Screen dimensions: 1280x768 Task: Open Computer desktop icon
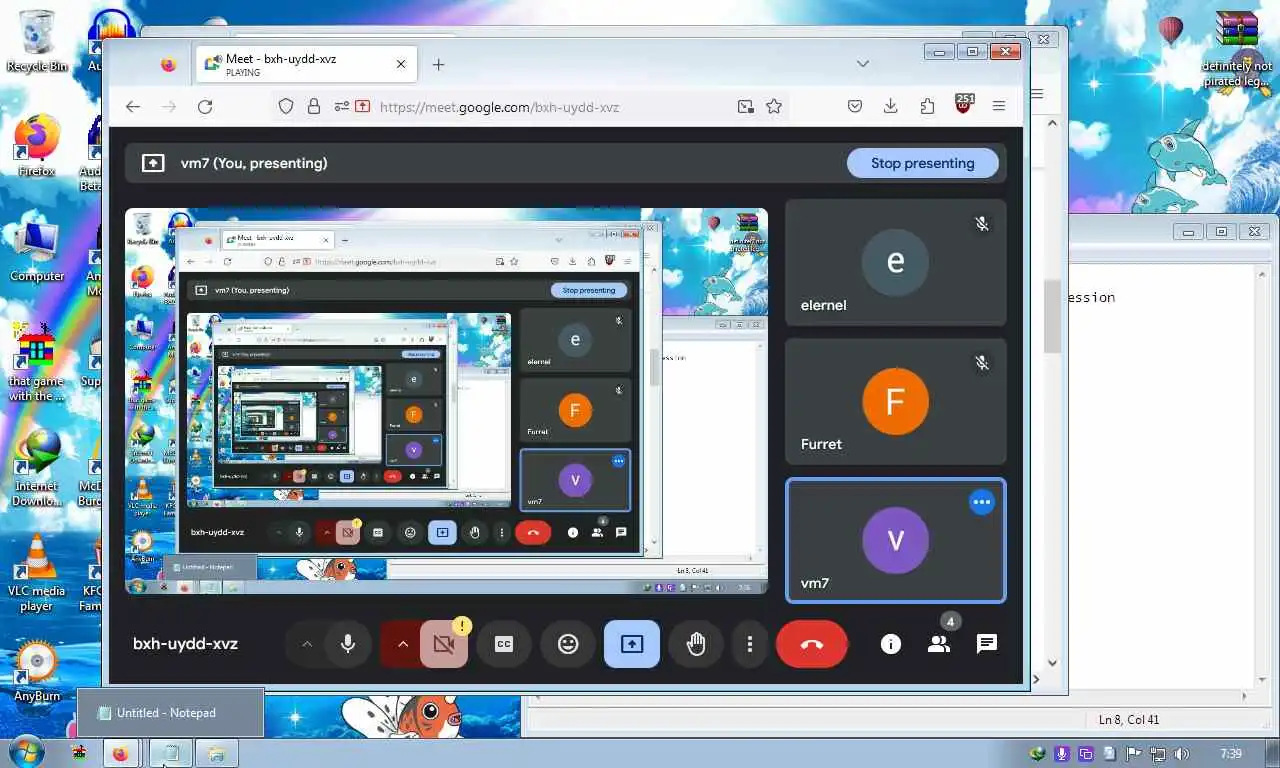pos(37,251)
